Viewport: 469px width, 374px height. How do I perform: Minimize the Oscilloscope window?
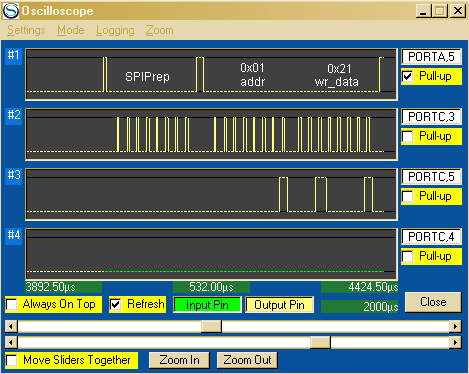pos(424,11)
